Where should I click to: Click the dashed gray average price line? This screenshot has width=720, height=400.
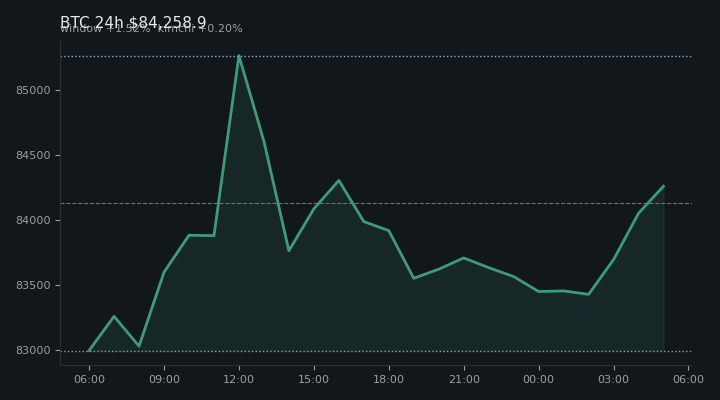(x=376, y=203)
